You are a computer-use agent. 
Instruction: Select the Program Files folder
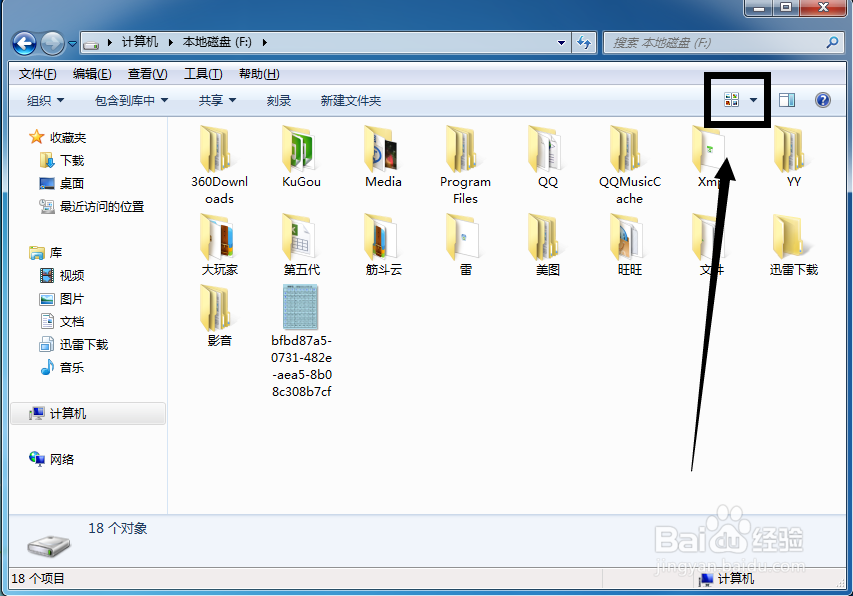465,164
